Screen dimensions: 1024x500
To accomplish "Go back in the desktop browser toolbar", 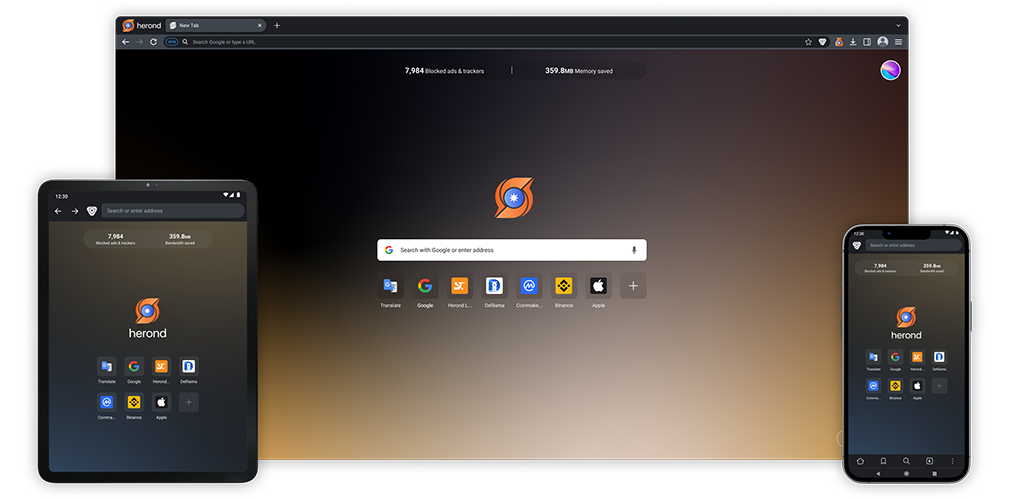I will [x=125, y=42].
